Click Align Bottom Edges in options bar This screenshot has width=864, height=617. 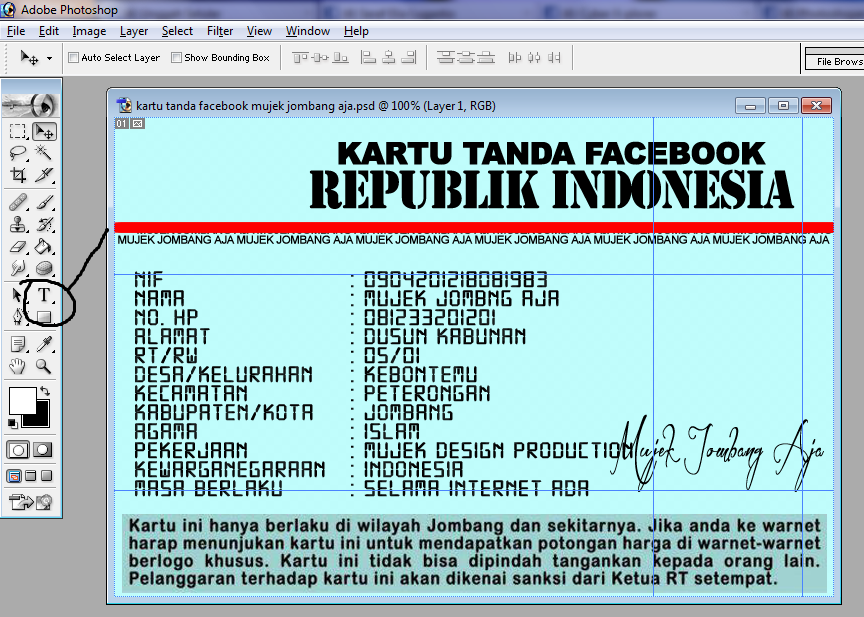(341, 57)
